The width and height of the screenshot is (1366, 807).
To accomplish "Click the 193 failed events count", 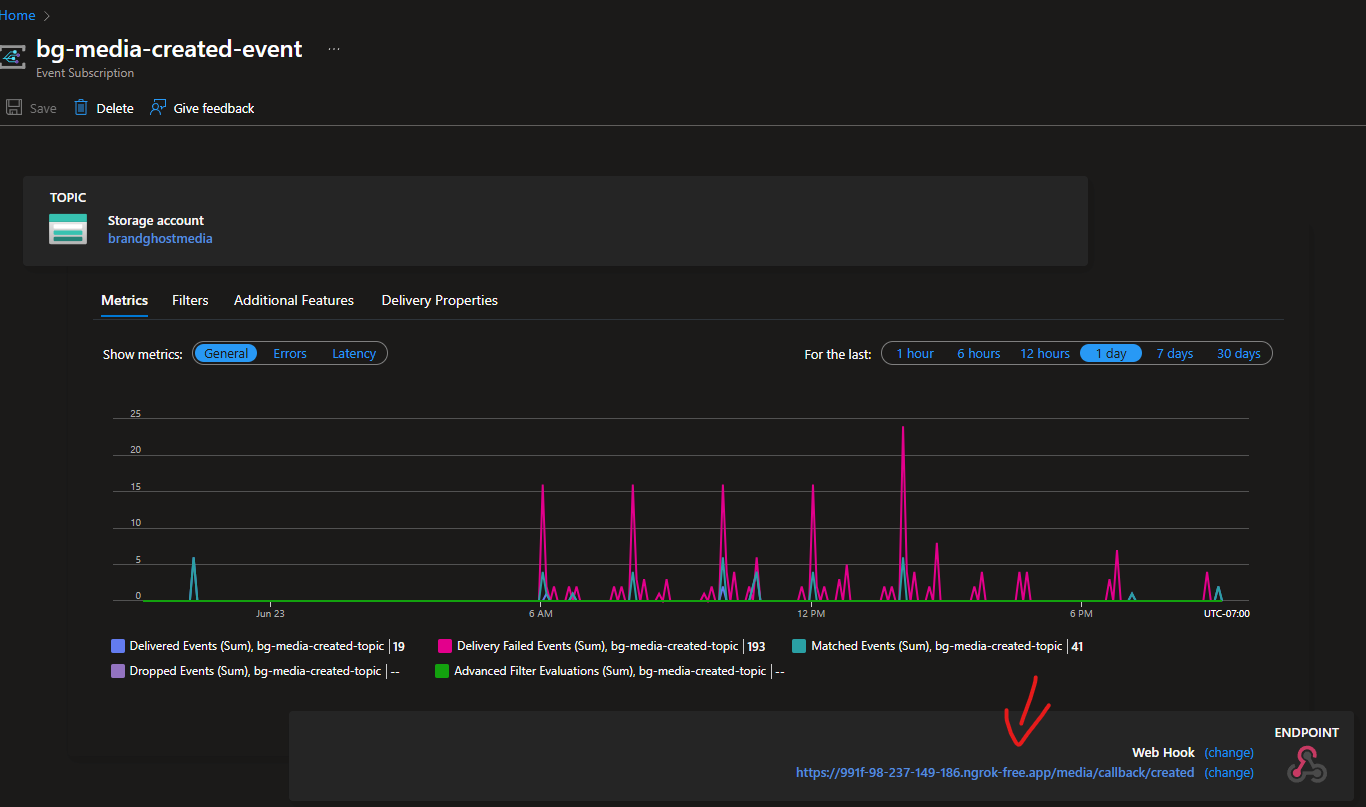I will click(756, 646).
